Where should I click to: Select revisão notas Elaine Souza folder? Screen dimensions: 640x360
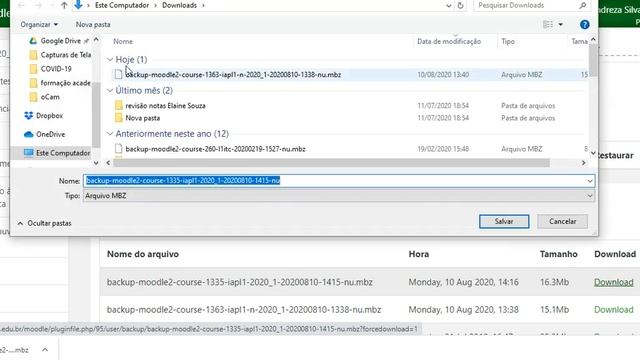coord(165,106)
